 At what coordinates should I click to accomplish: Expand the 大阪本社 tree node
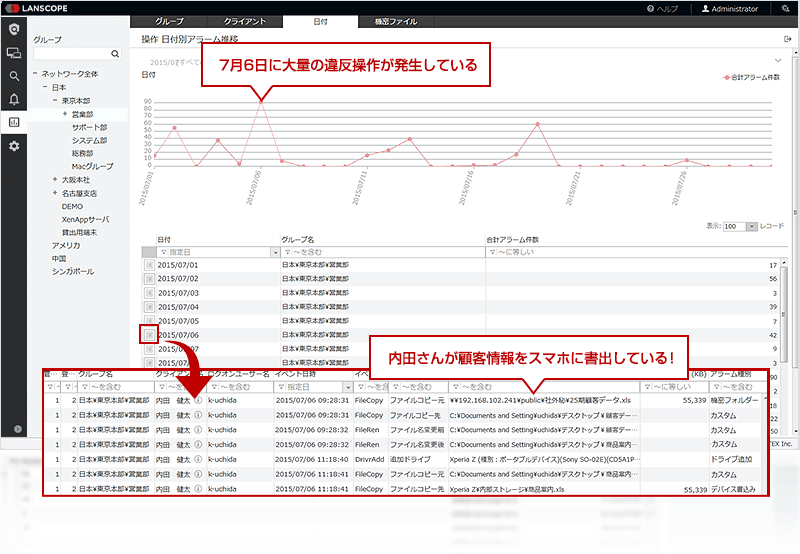pyautogui.click(x=55, y=180)
